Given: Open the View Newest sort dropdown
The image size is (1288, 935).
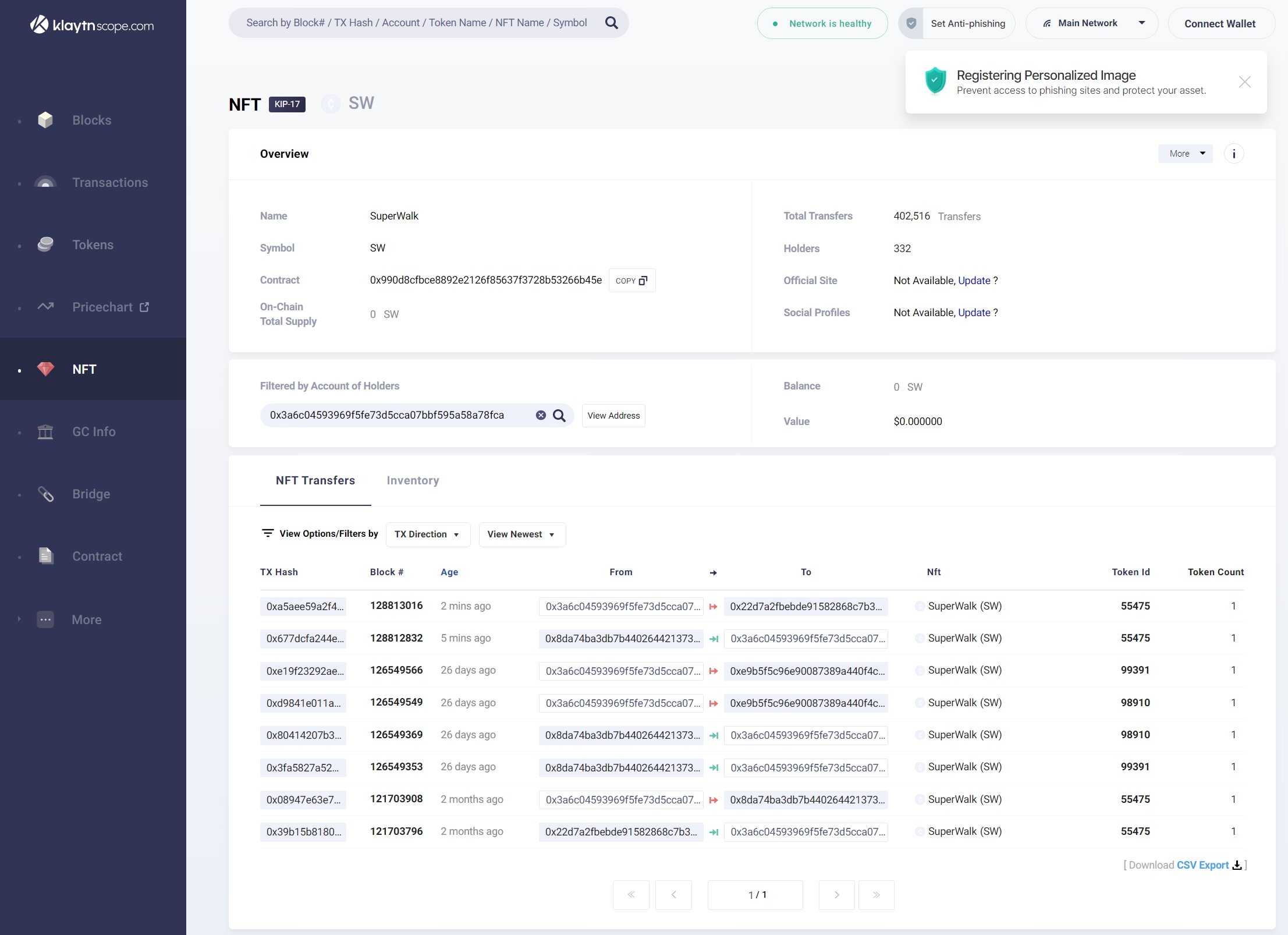Looking at the screenshot, I should [x=521, y=534].
